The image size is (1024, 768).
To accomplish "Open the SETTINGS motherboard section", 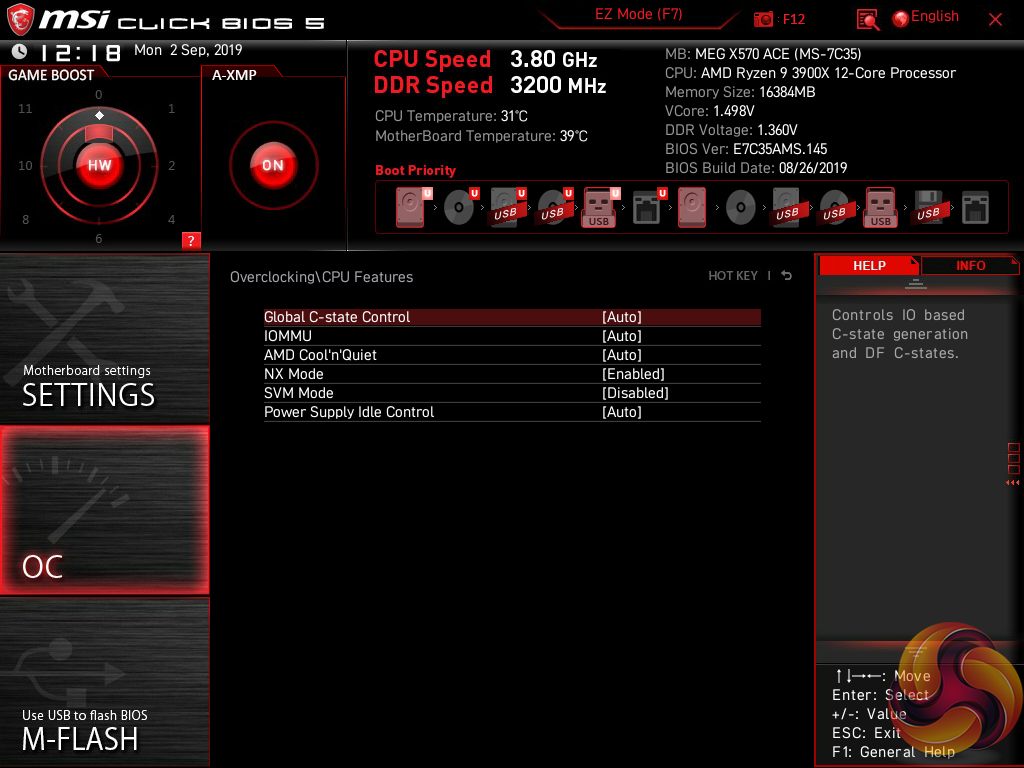I will (x=104, y=338).
